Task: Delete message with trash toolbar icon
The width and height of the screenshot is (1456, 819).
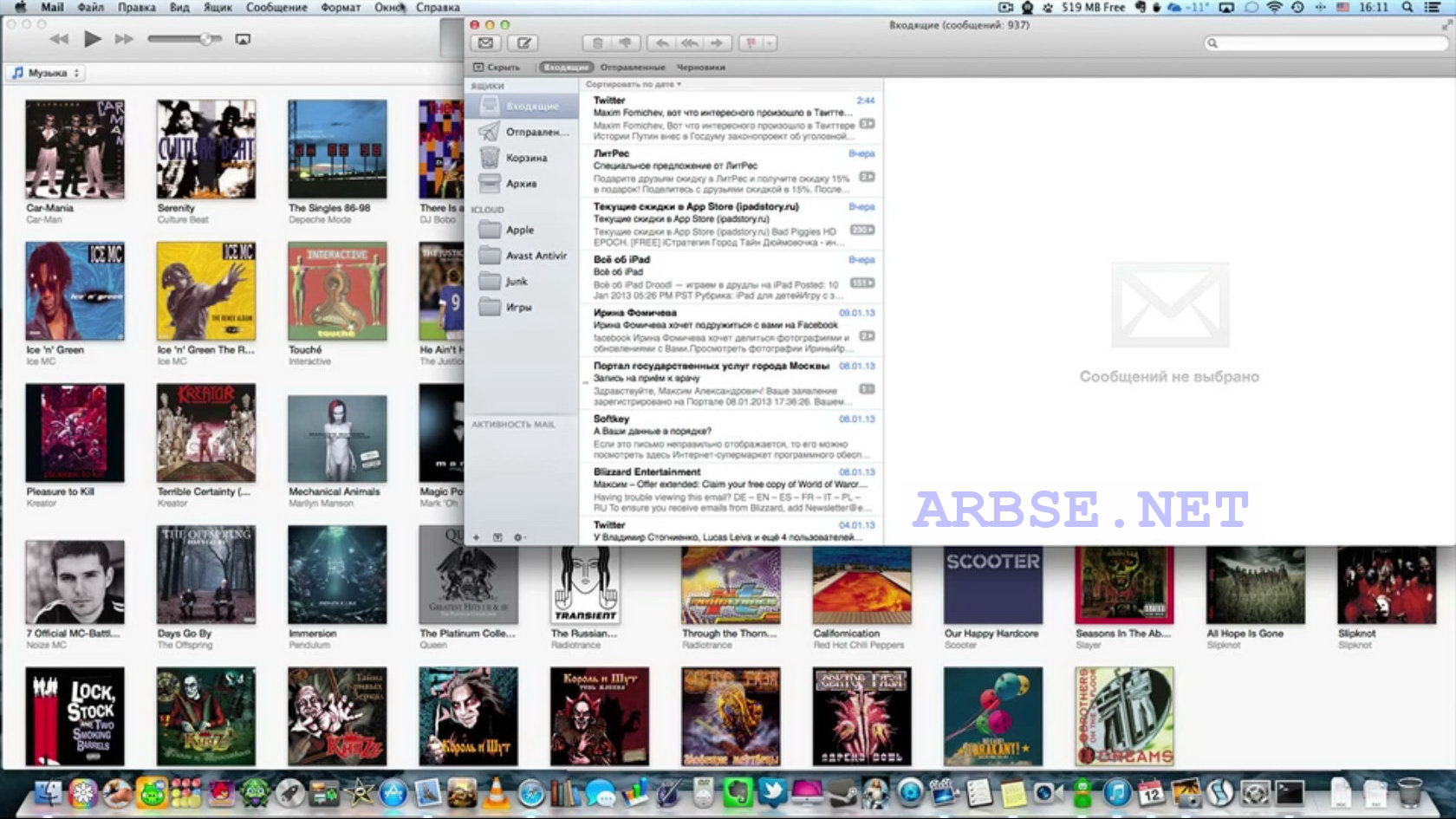Action: 597,42
